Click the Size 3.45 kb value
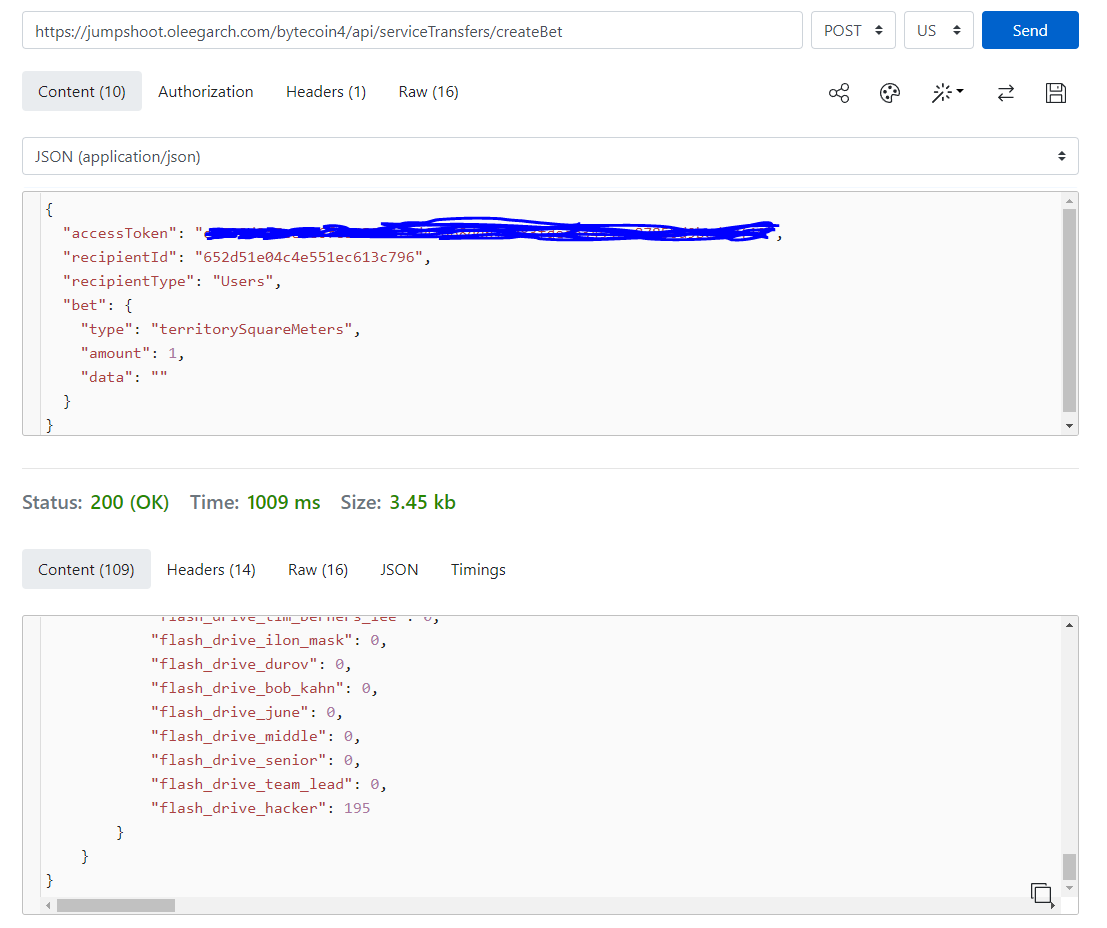 coord(422,502)
